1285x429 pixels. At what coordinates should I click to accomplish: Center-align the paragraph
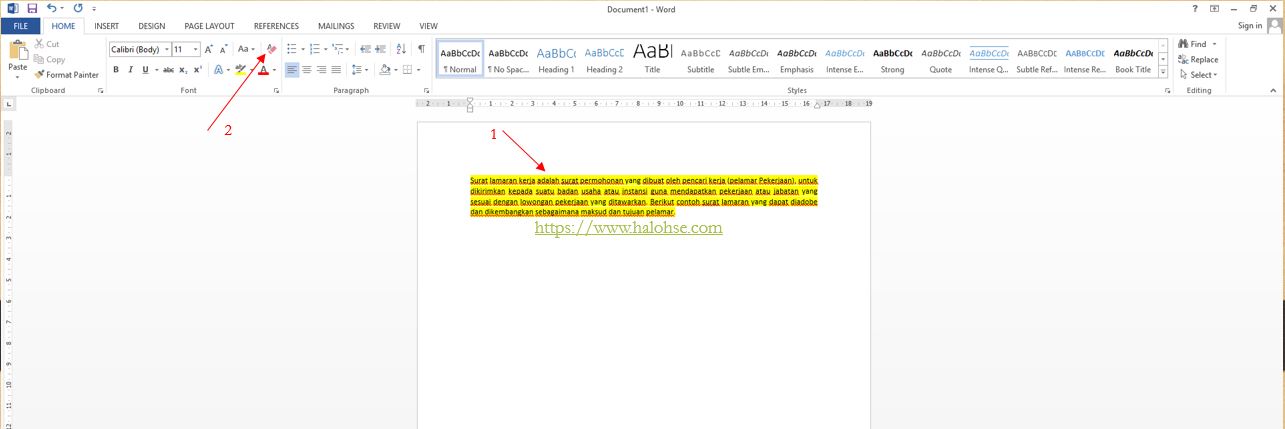[307, 70]
